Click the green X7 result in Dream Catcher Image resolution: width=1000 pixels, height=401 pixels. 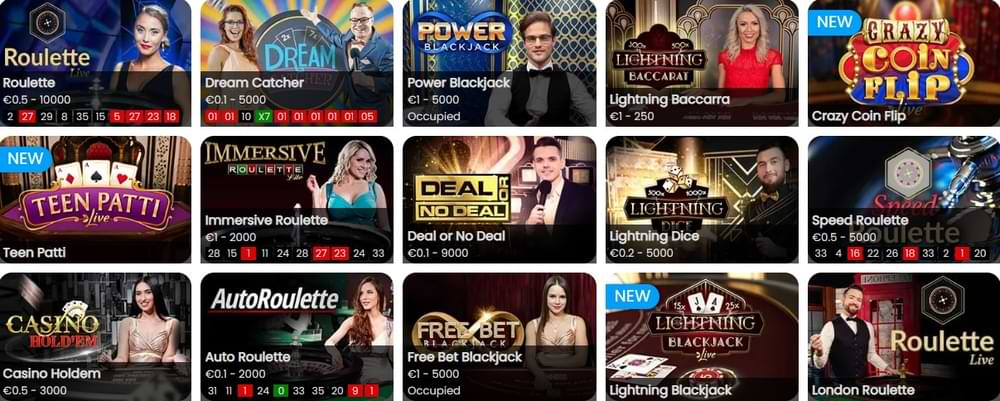tap(263, 117)
